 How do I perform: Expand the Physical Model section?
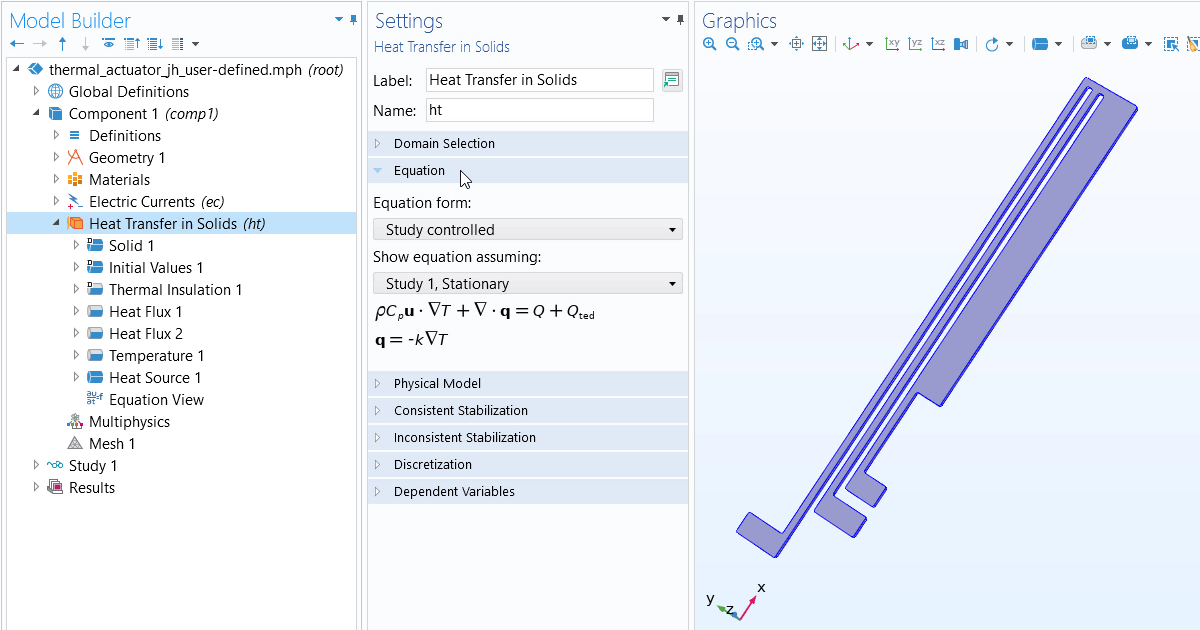pyautogui.click(x=437, y=384)
